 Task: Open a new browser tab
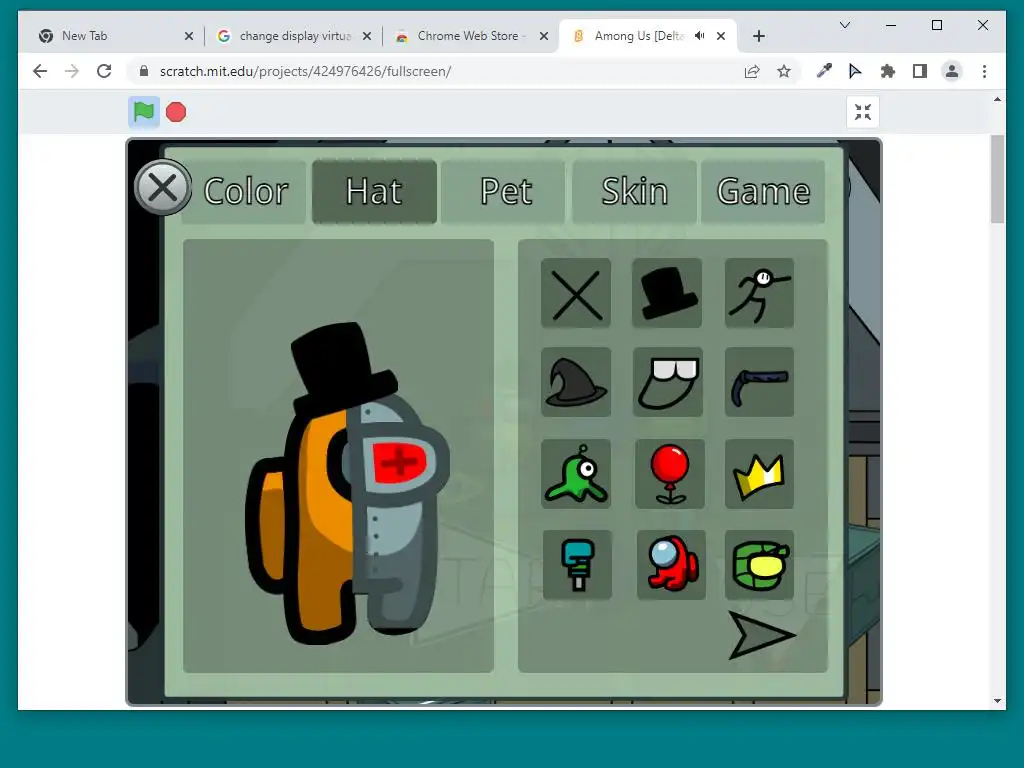click(x=758, y=36)
